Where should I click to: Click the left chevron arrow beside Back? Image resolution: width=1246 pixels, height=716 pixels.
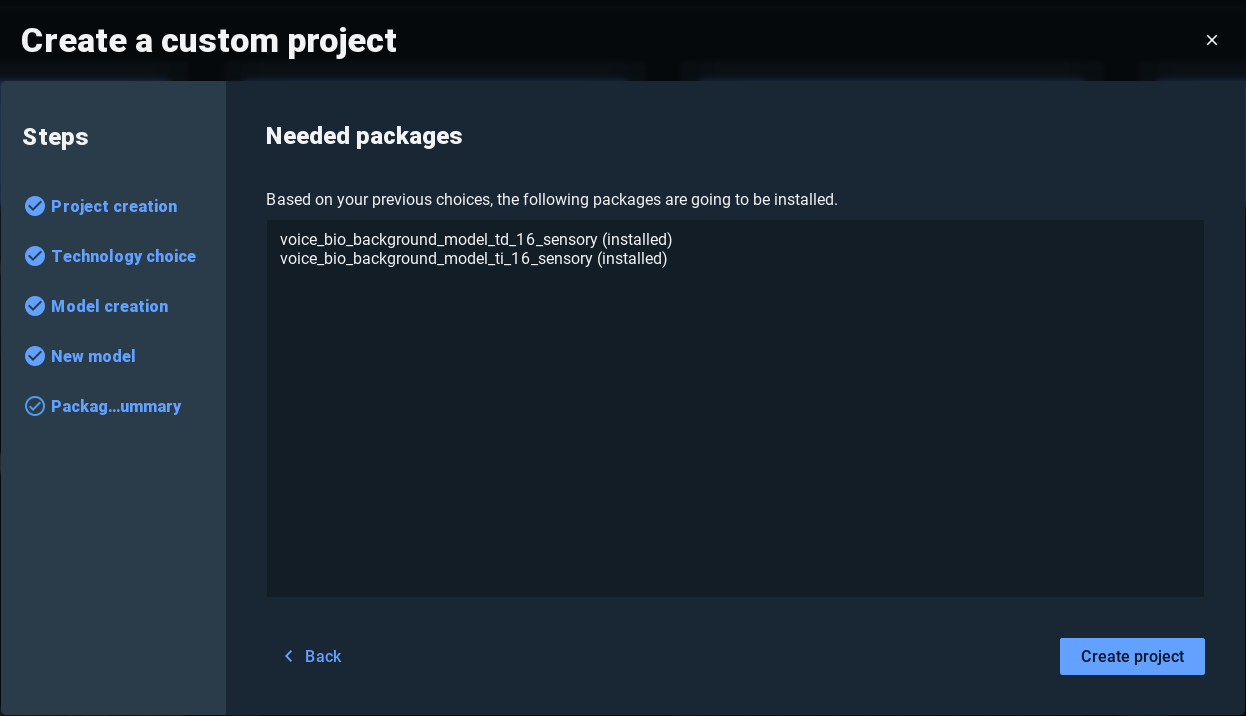pyautogui.click(x=289, y=656)
